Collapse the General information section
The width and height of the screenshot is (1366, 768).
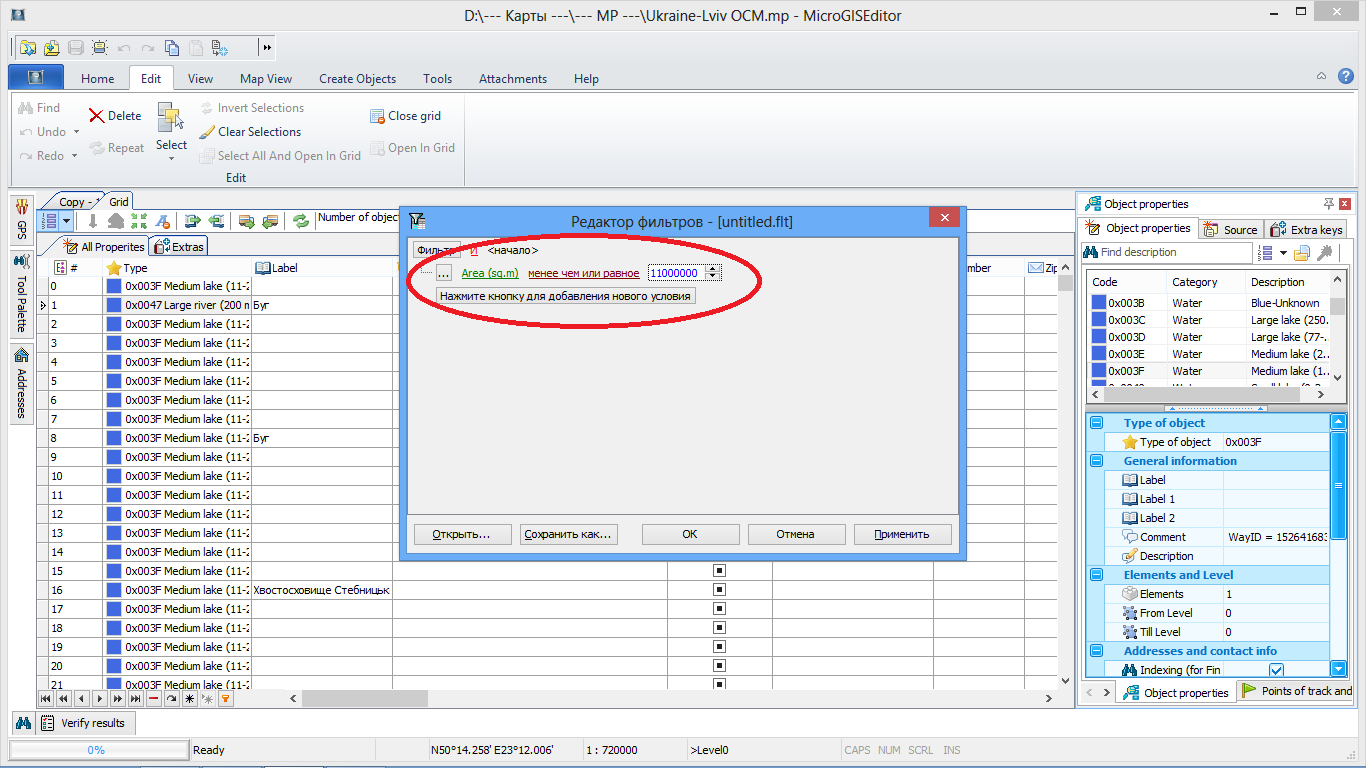(1096, 461)
